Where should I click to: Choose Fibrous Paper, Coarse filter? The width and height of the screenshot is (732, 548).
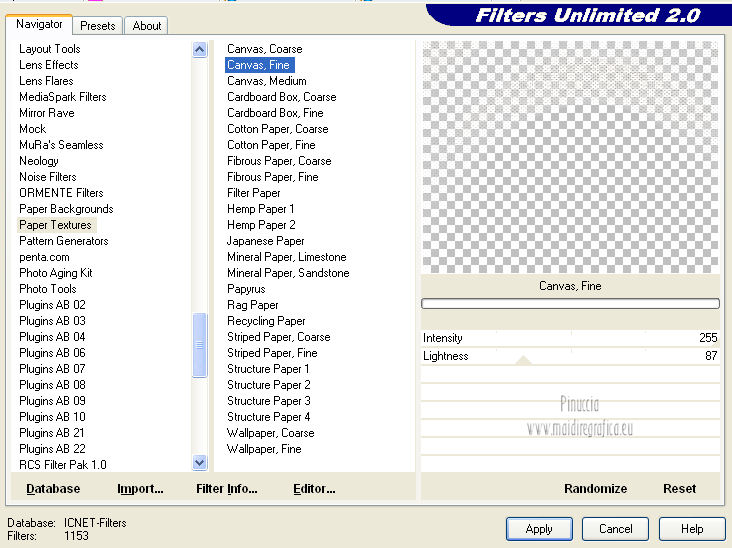(x=279, y=161)
